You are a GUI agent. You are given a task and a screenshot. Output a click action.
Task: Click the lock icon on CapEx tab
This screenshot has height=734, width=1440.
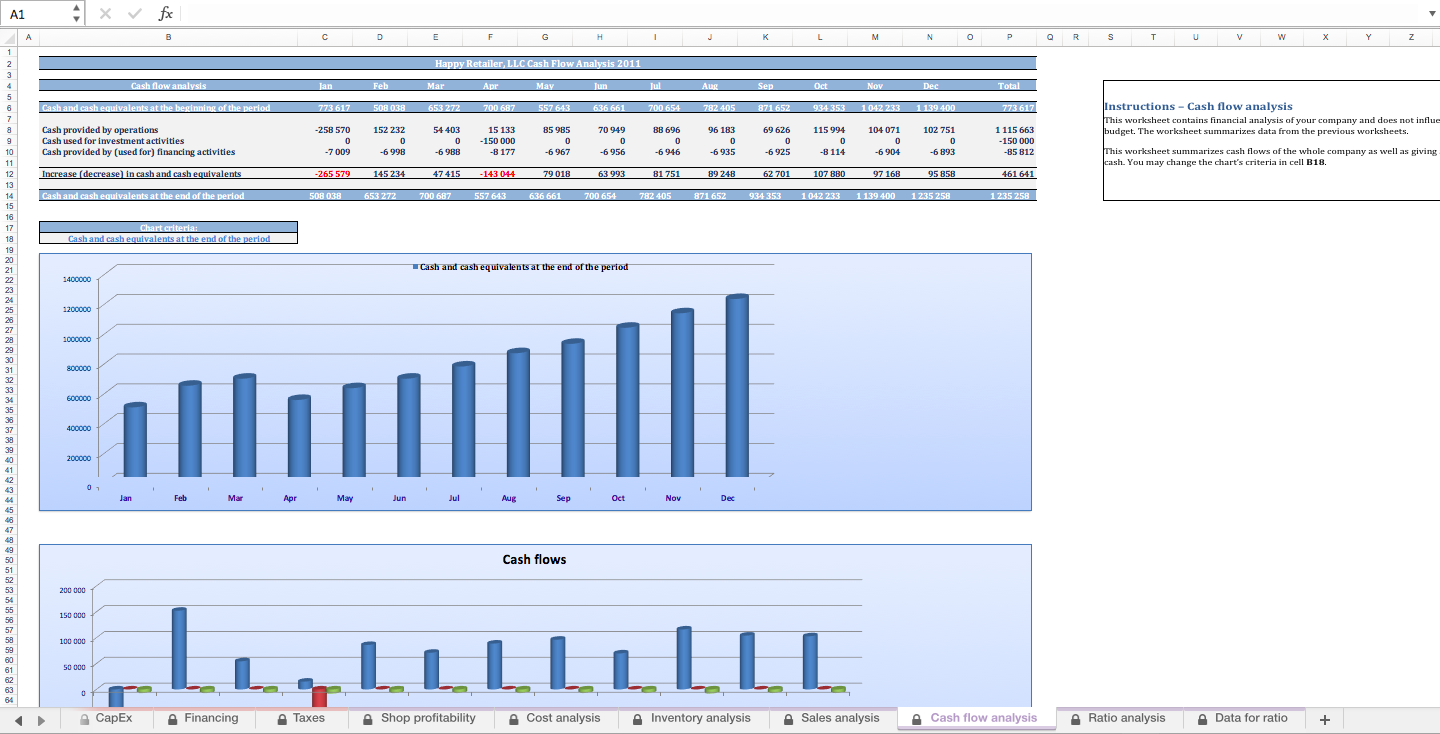pyautogui.click(x=86, y=718)
